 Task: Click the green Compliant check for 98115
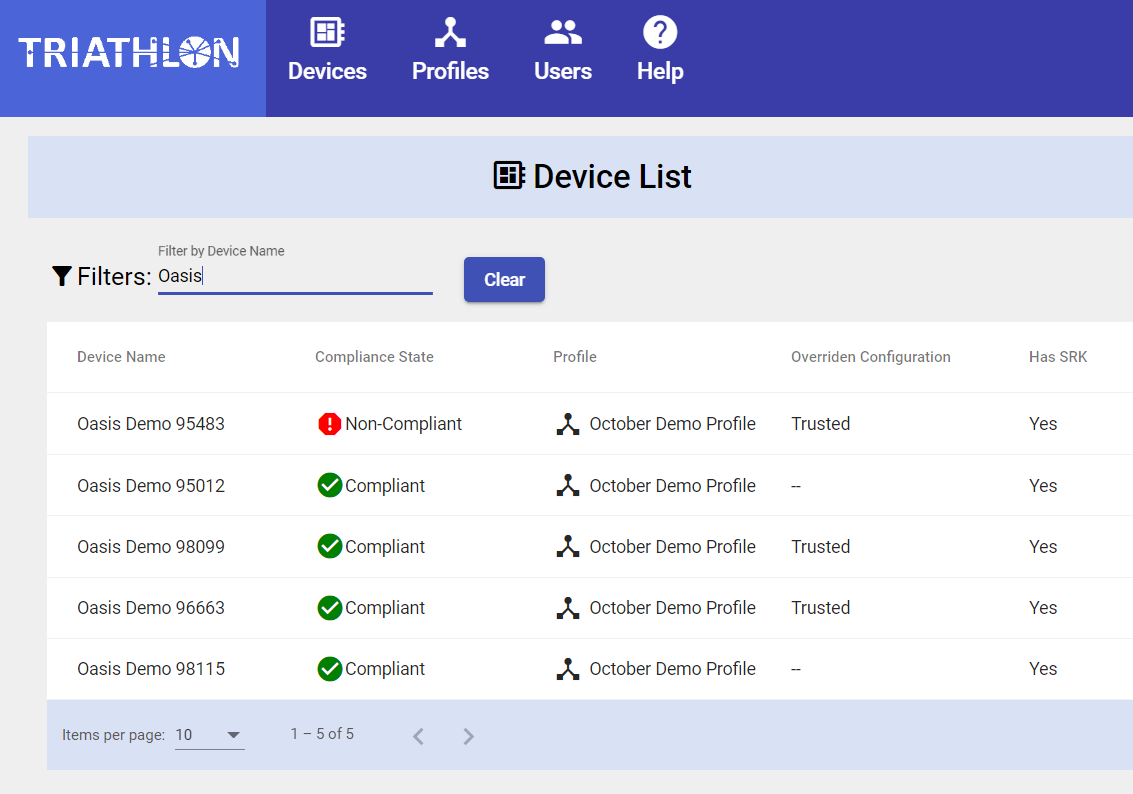(x=329, y=669)
